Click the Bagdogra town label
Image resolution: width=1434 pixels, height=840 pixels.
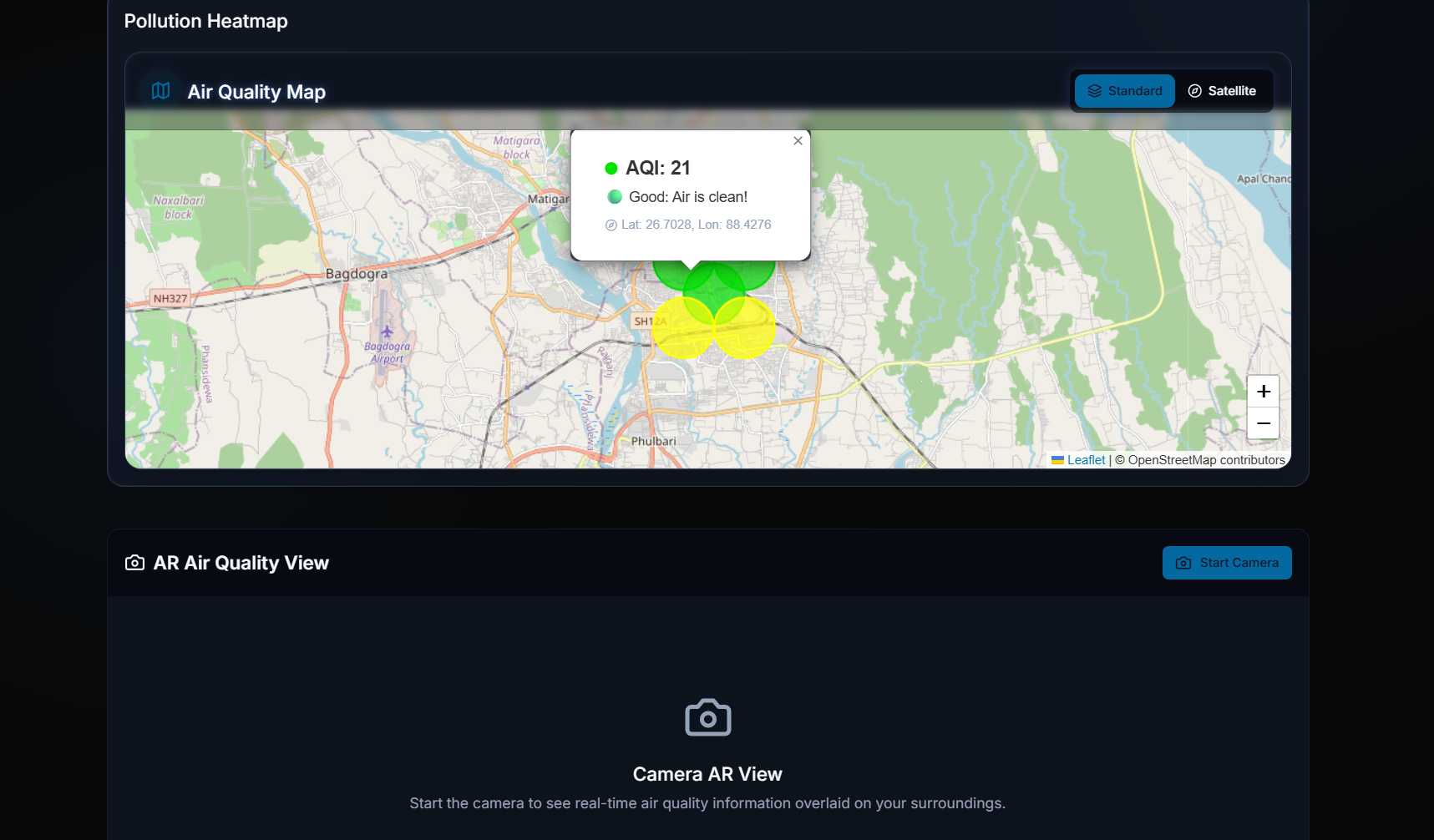357,274
